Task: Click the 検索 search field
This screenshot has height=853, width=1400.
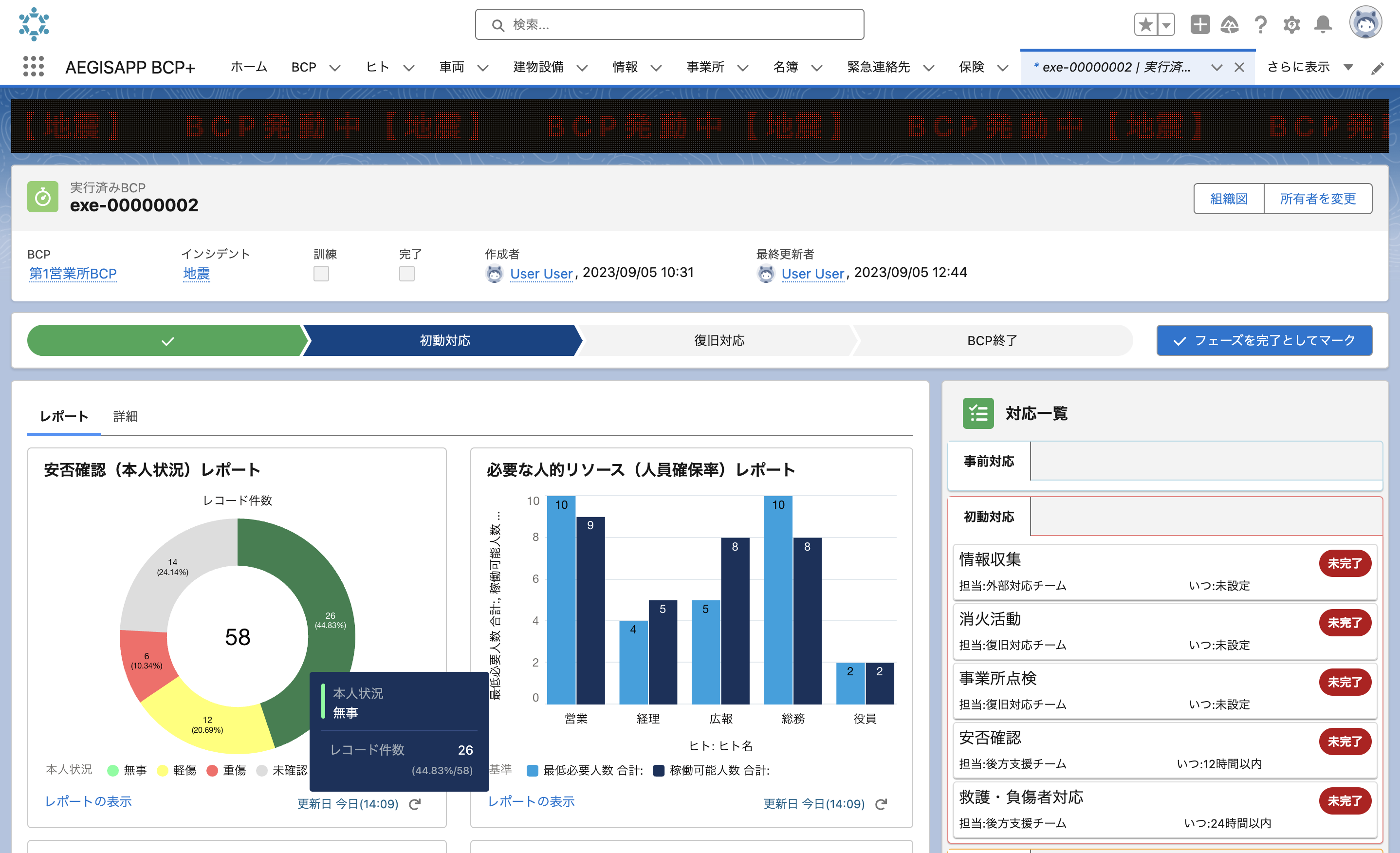Action: [669, 24]
